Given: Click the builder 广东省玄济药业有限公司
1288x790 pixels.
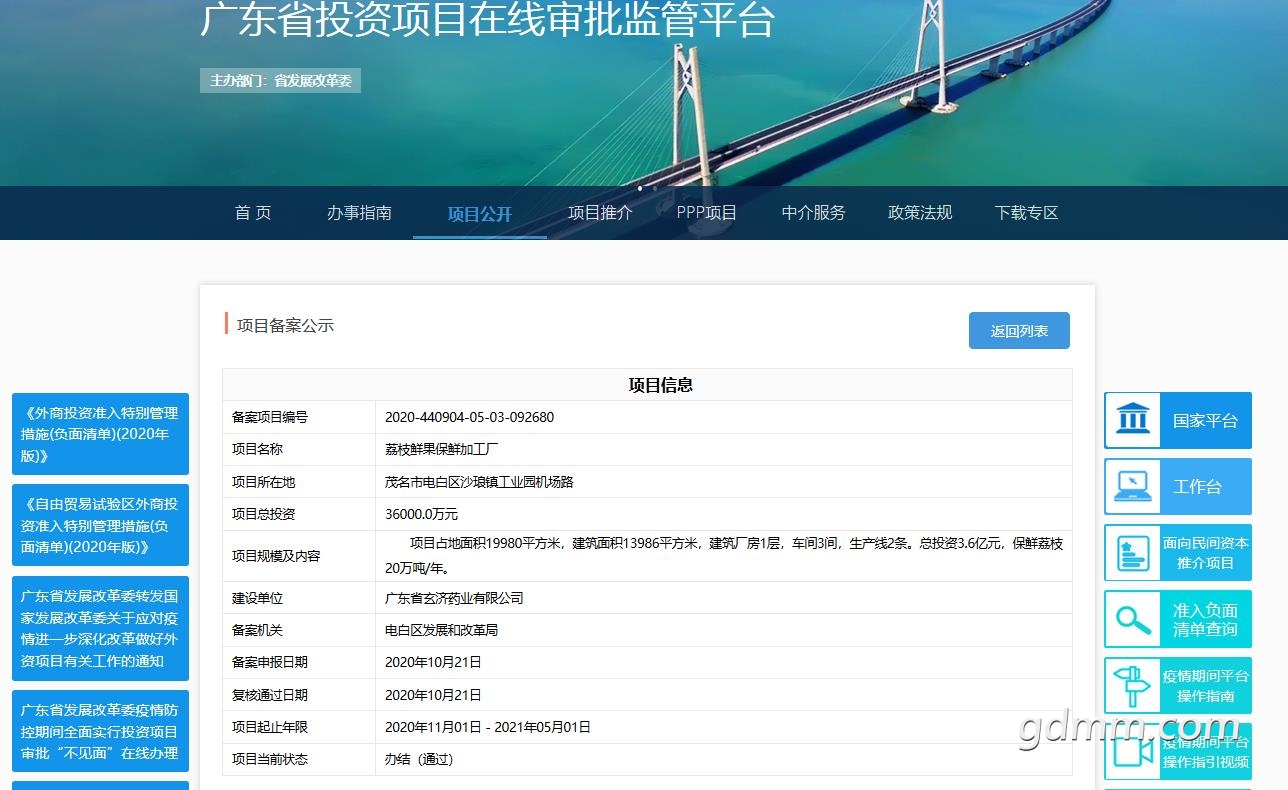Looking at the screenshot, I should (x=454, y=598).
